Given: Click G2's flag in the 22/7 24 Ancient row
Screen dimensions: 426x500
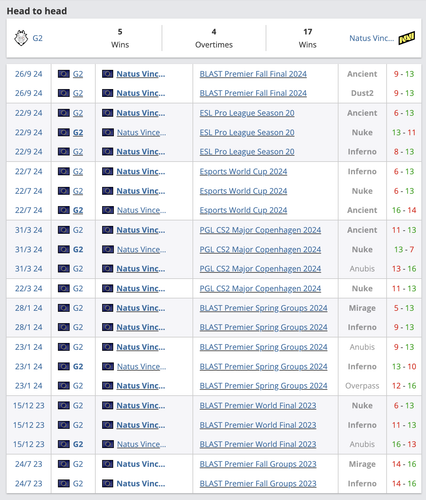Looking at the screenshot, I should [64, 210].
